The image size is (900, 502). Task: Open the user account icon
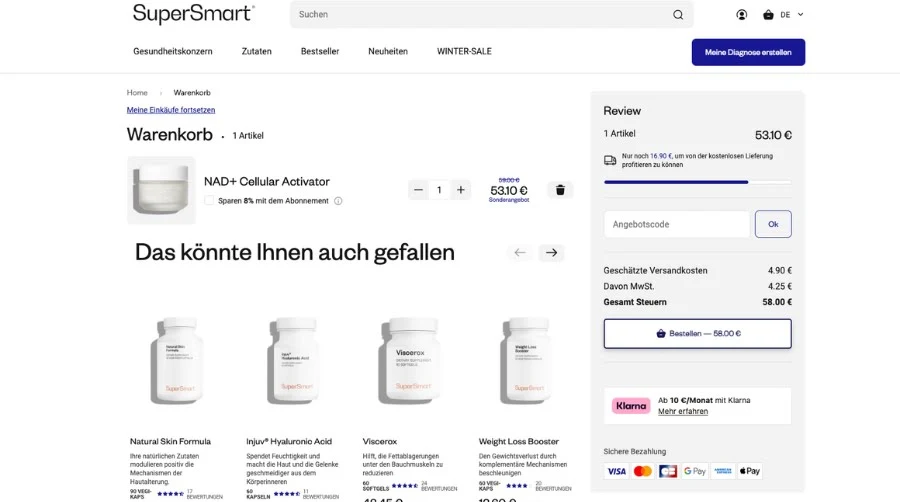[x=742, y=15]
